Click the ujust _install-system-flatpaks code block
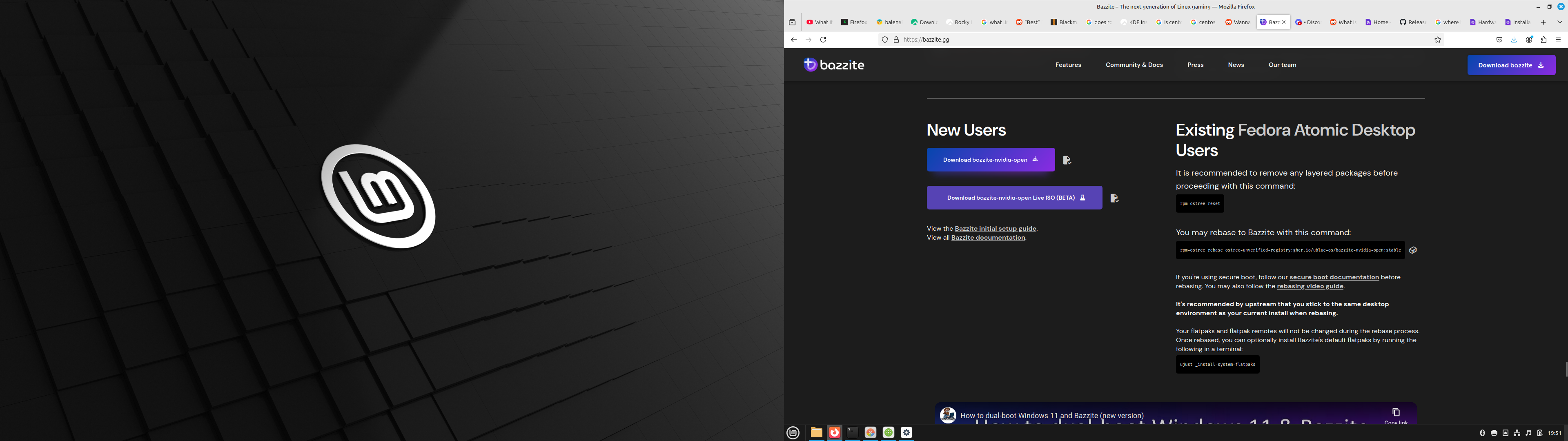 (x=1217, y=365)
